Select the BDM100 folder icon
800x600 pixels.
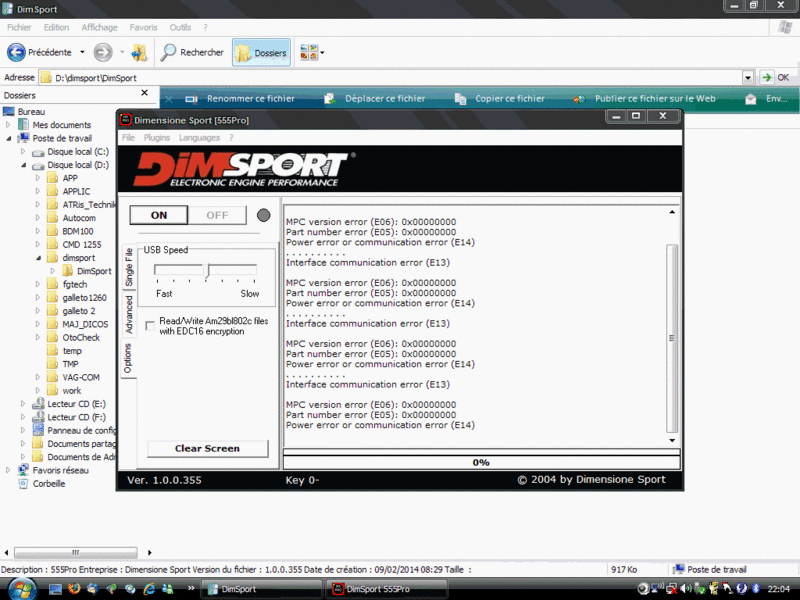(52, 231)
